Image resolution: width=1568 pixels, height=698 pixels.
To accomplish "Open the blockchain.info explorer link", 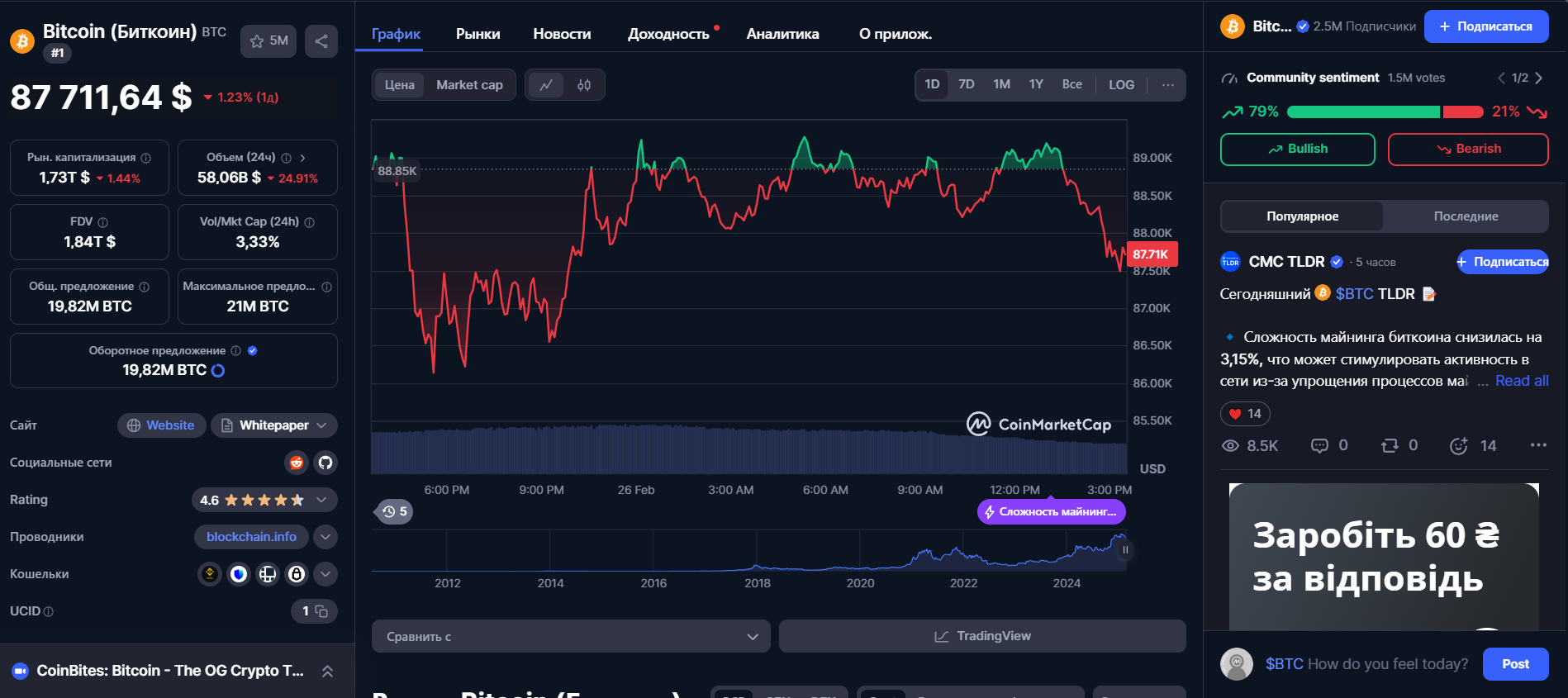I will 251,537.
